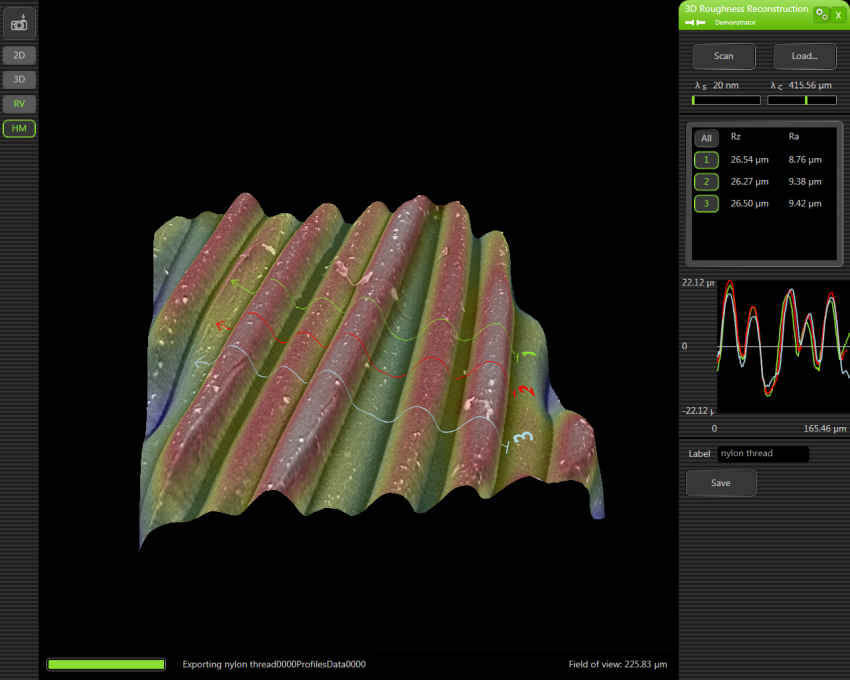Open the settings gears icon

(x=821, y=14)
